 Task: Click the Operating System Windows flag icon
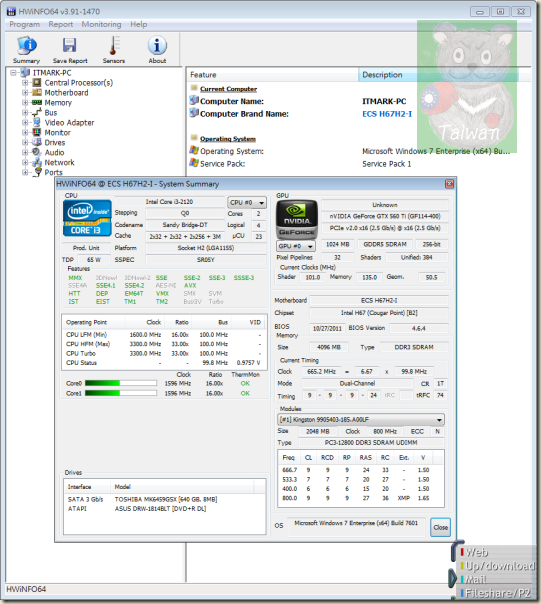(x=194, y=151)
